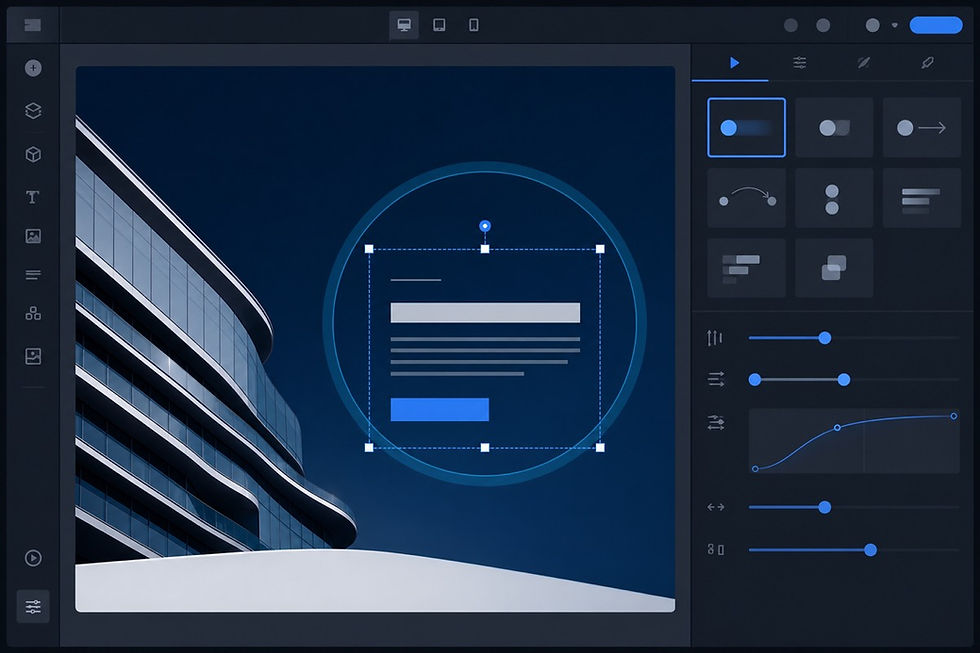Click the blue publish button at top-right
Screen dimensions: 980x653
(x=936, y=25)
